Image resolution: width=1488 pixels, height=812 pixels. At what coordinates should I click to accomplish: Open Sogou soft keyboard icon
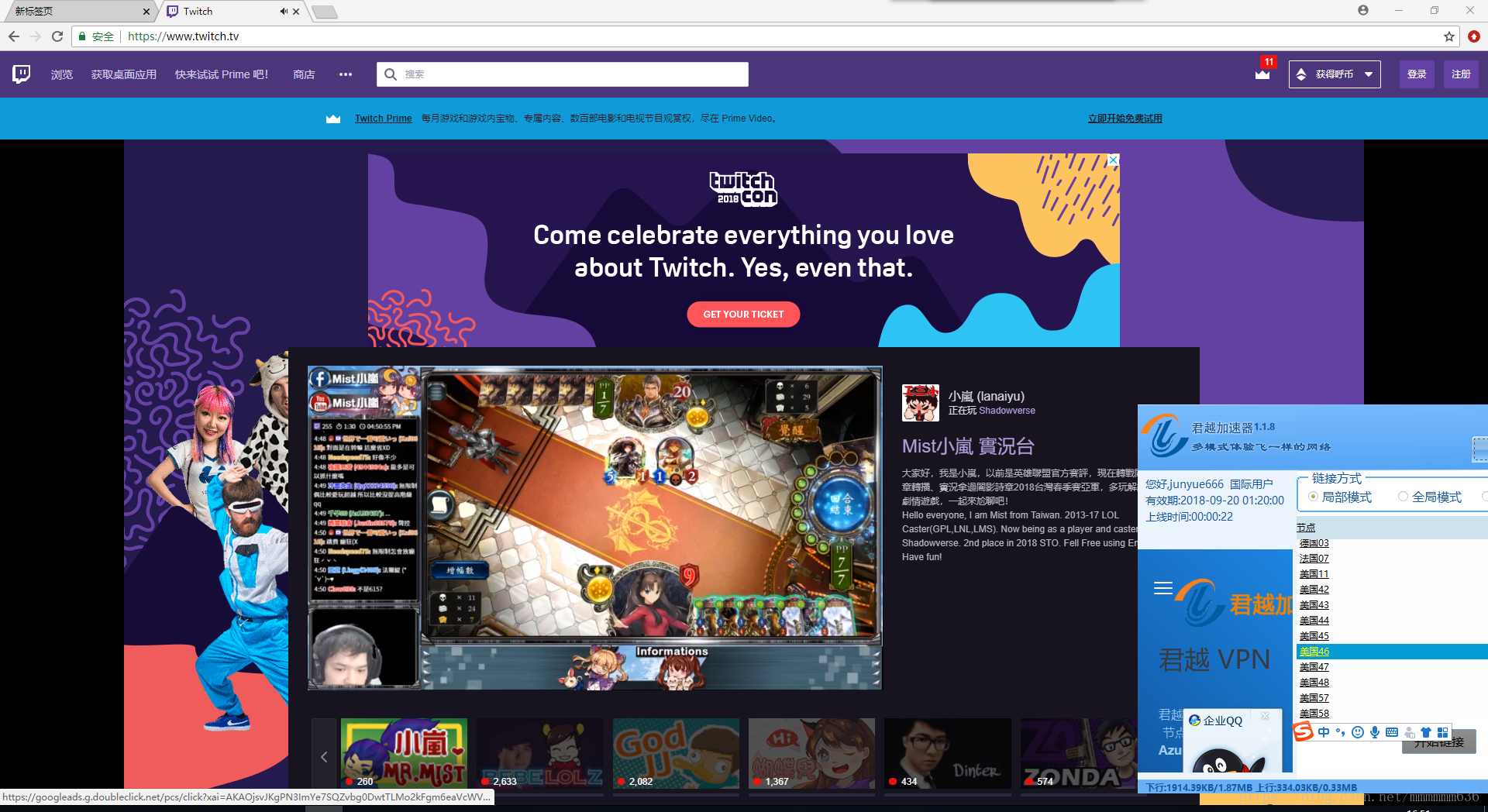point(1392,732)
